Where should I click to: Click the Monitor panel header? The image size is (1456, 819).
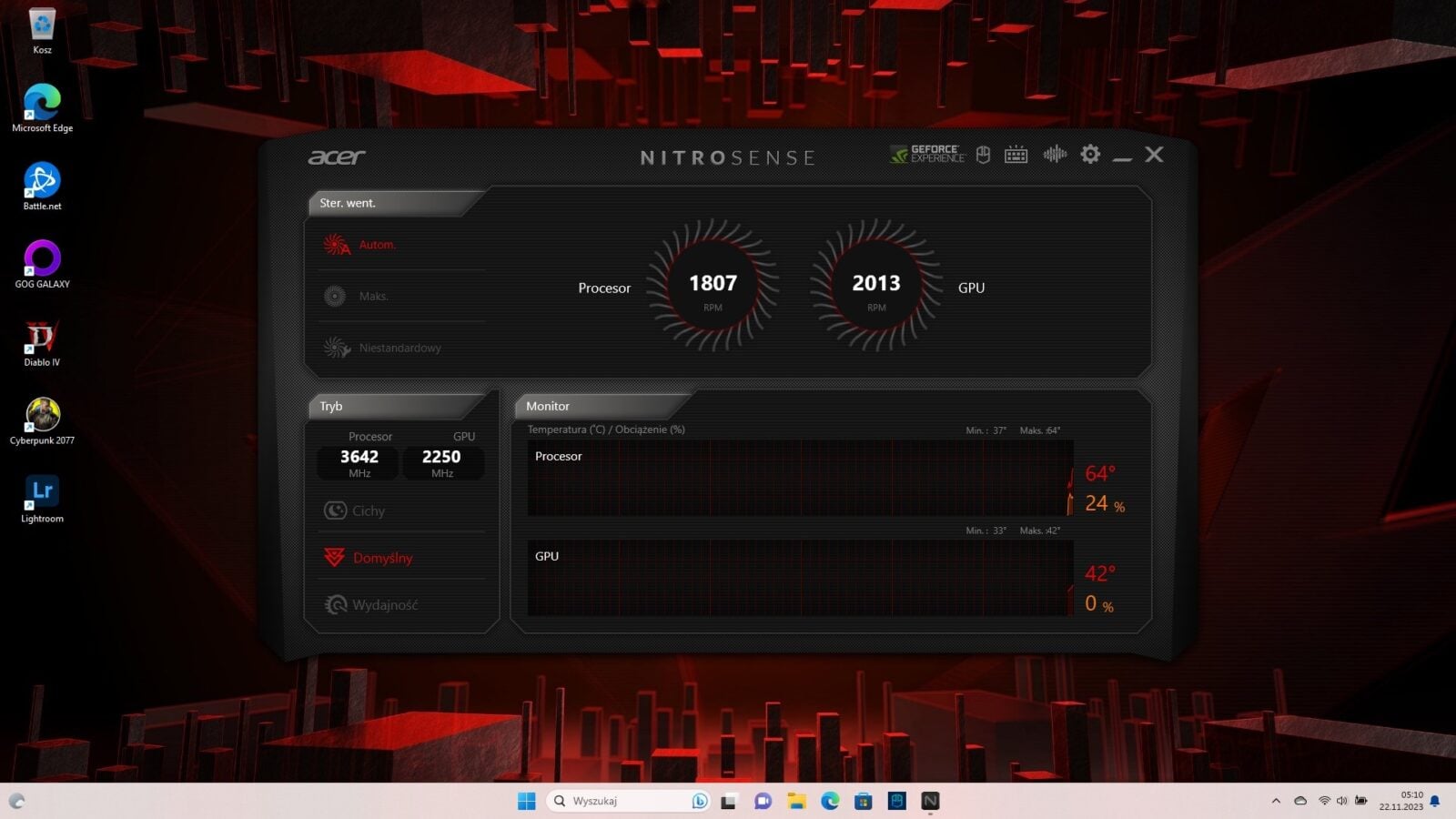coord(602,406)
